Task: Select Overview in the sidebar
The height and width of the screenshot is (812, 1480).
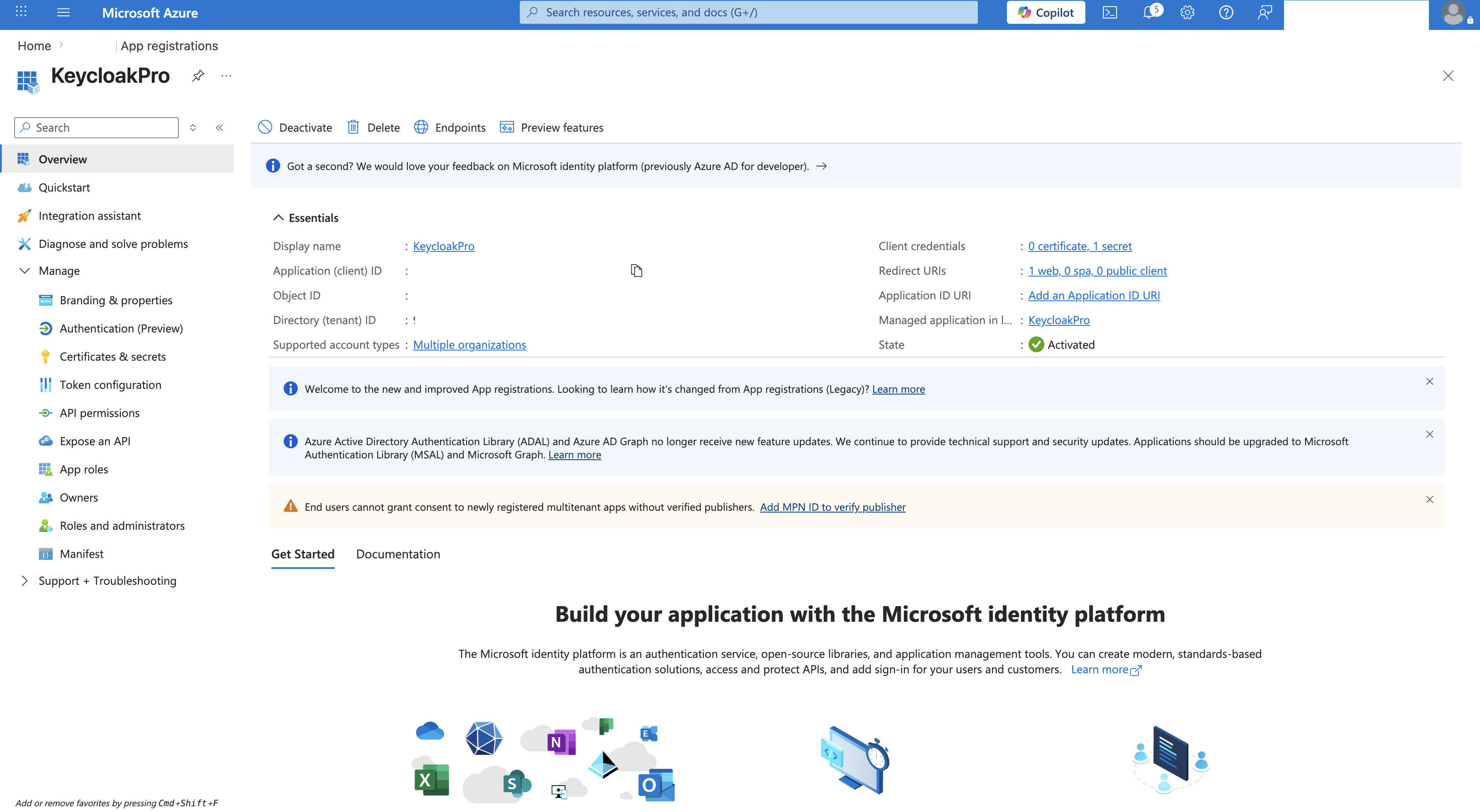Action: (x=117, y=159)
